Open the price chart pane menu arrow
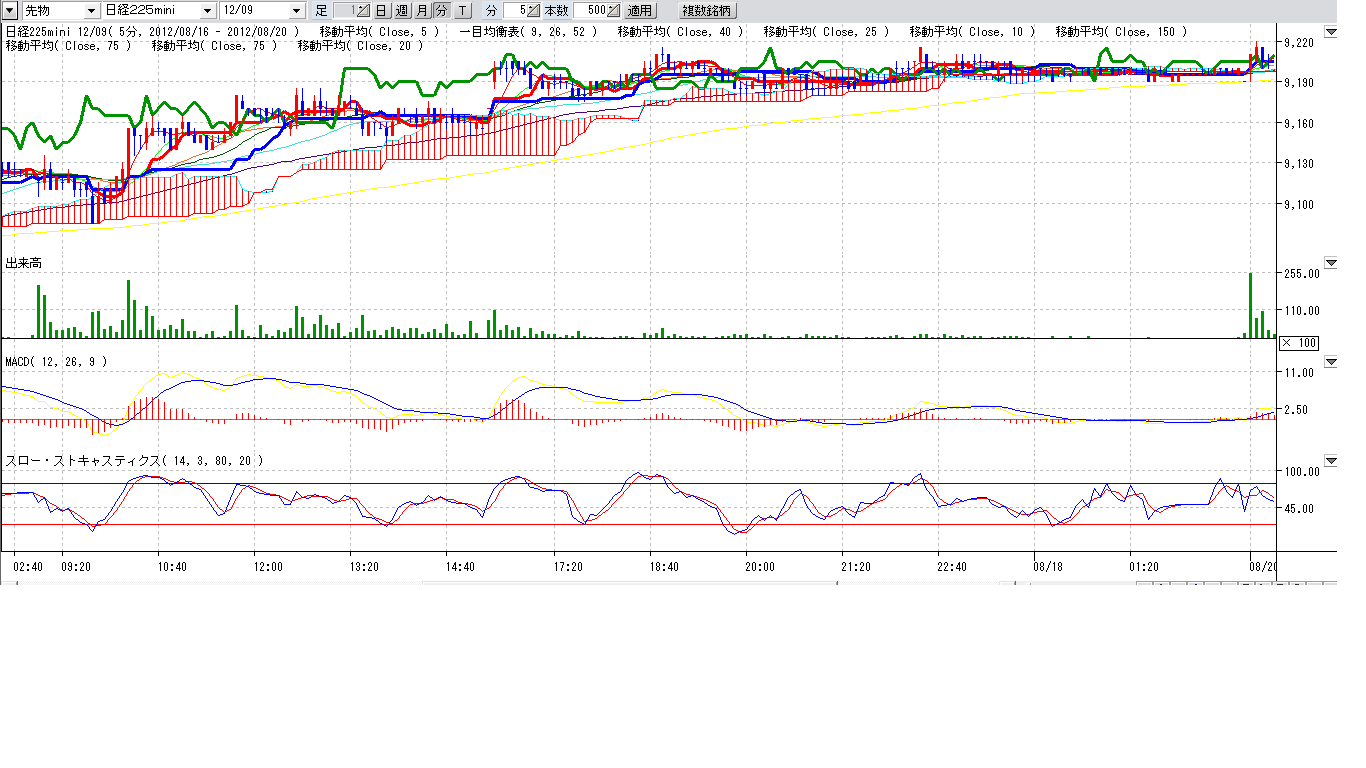Viewport: 1366px width, 768px height. pos(1330,32)
